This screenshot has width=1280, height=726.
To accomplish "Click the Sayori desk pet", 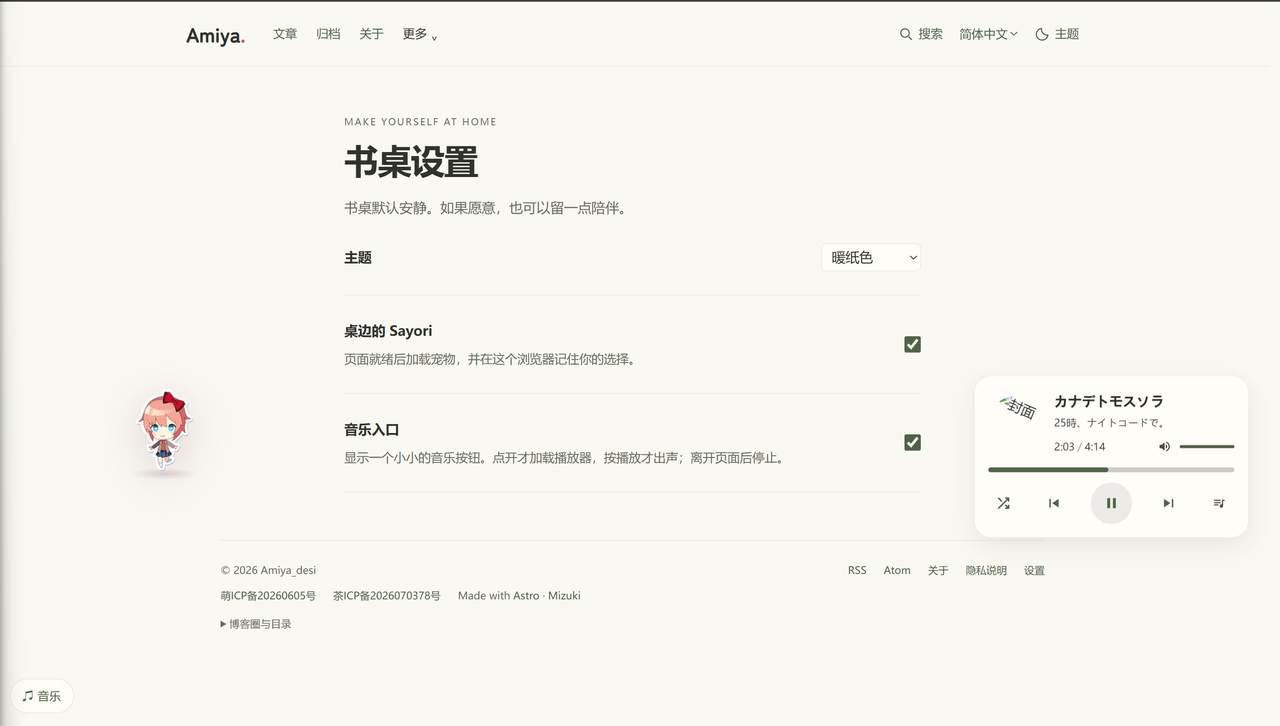I will [x=163, y=431].
